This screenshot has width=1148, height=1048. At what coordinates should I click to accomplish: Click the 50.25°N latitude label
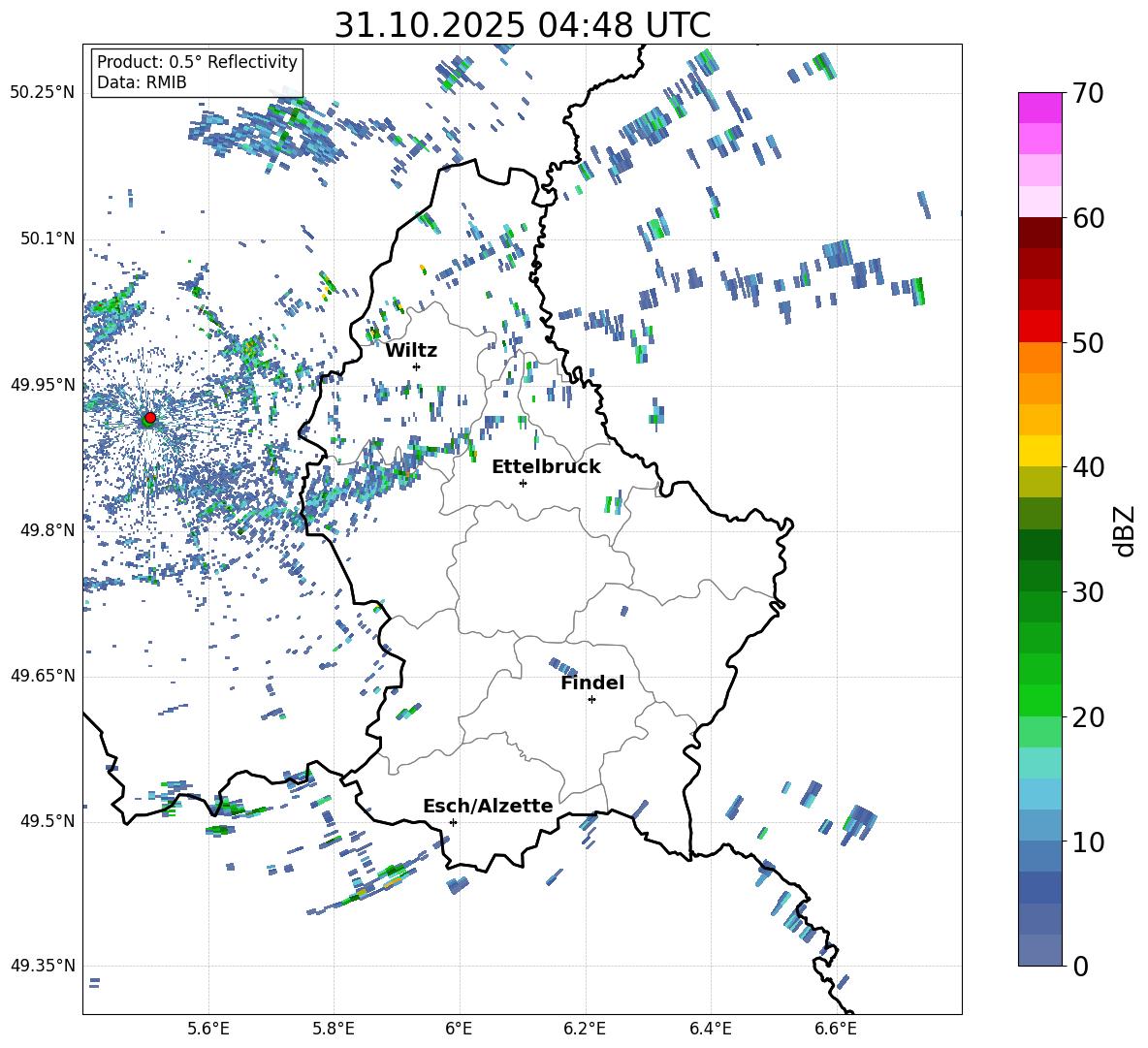point(43,93)
